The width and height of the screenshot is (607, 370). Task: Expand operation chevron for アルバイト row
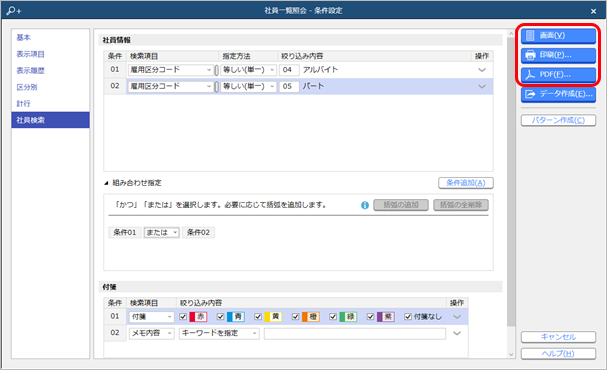coord(482,70)
